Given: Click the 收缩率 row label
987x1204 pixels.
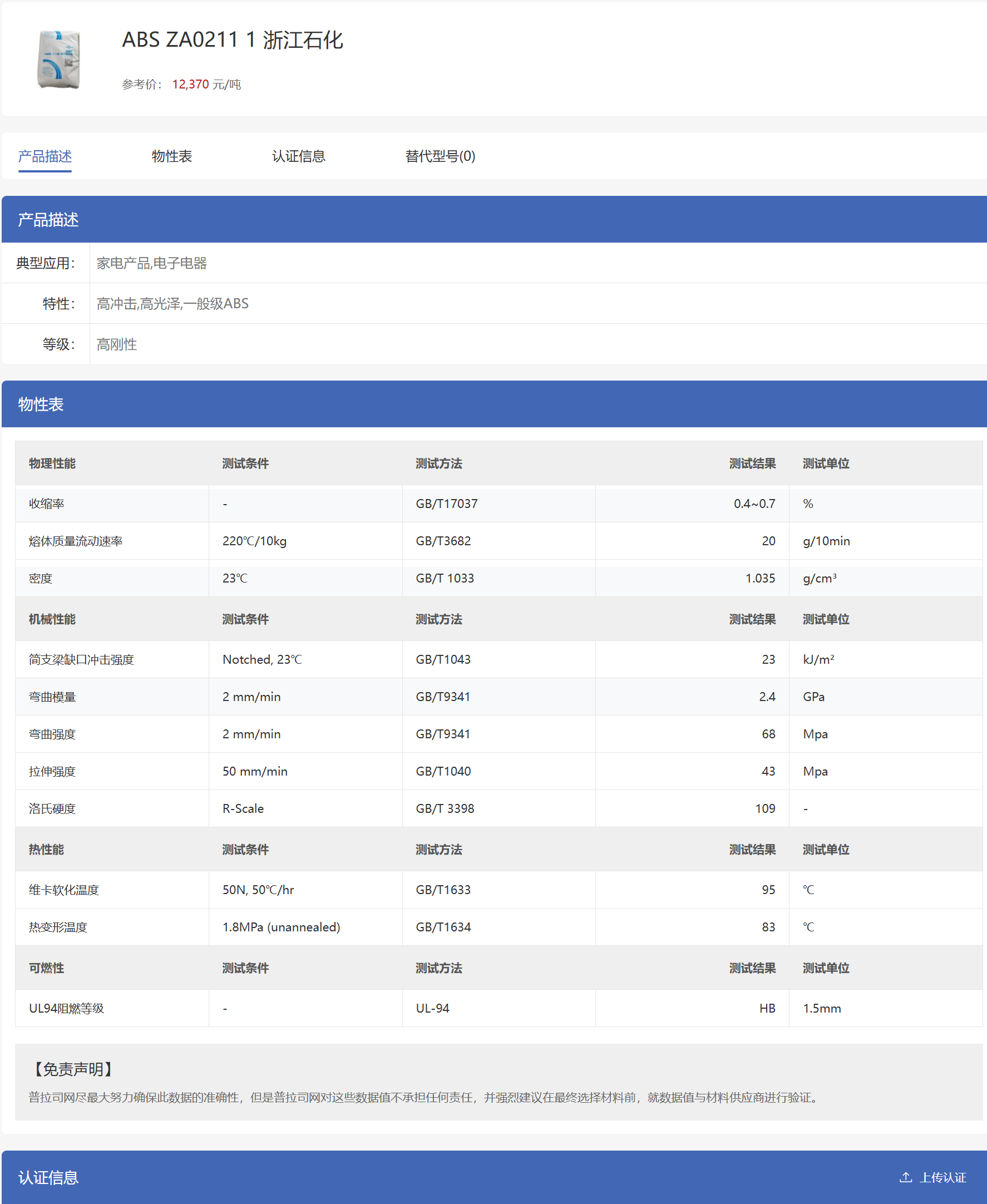Looking at the screenshot, I should pyautogui.click(x=47, y=504).
